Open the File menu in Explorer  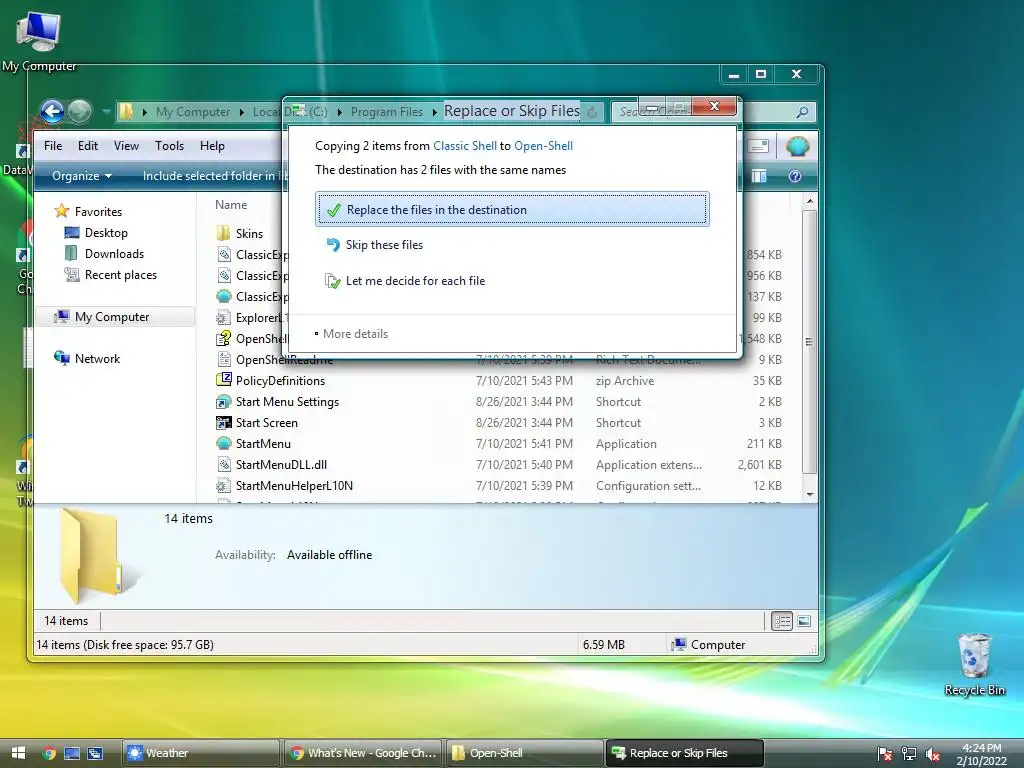53,146
